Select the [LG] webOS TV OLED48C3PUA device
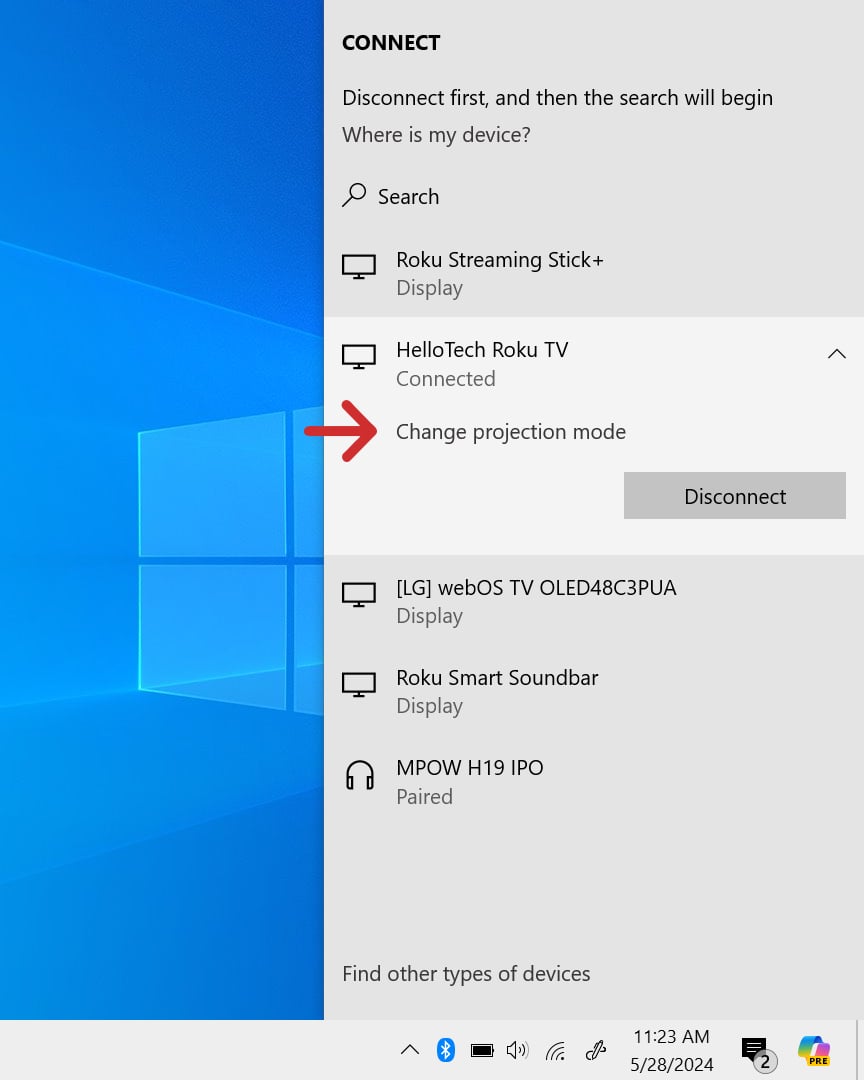Screen dimensions: 864x1080 [536, 600]
